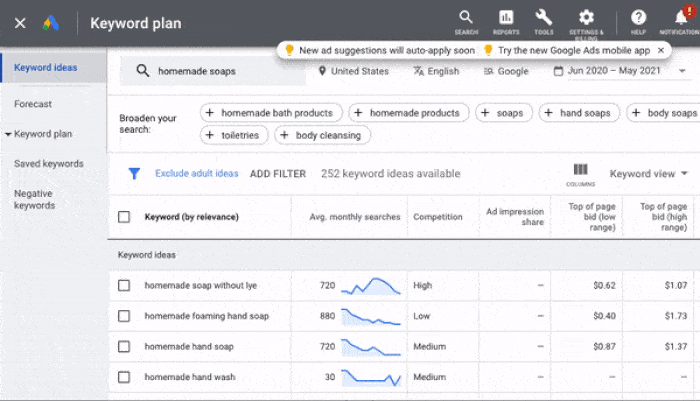The width and height of the screenshot is (700, 401).
Task: Open the Reports icon
Action: [506, 17]
